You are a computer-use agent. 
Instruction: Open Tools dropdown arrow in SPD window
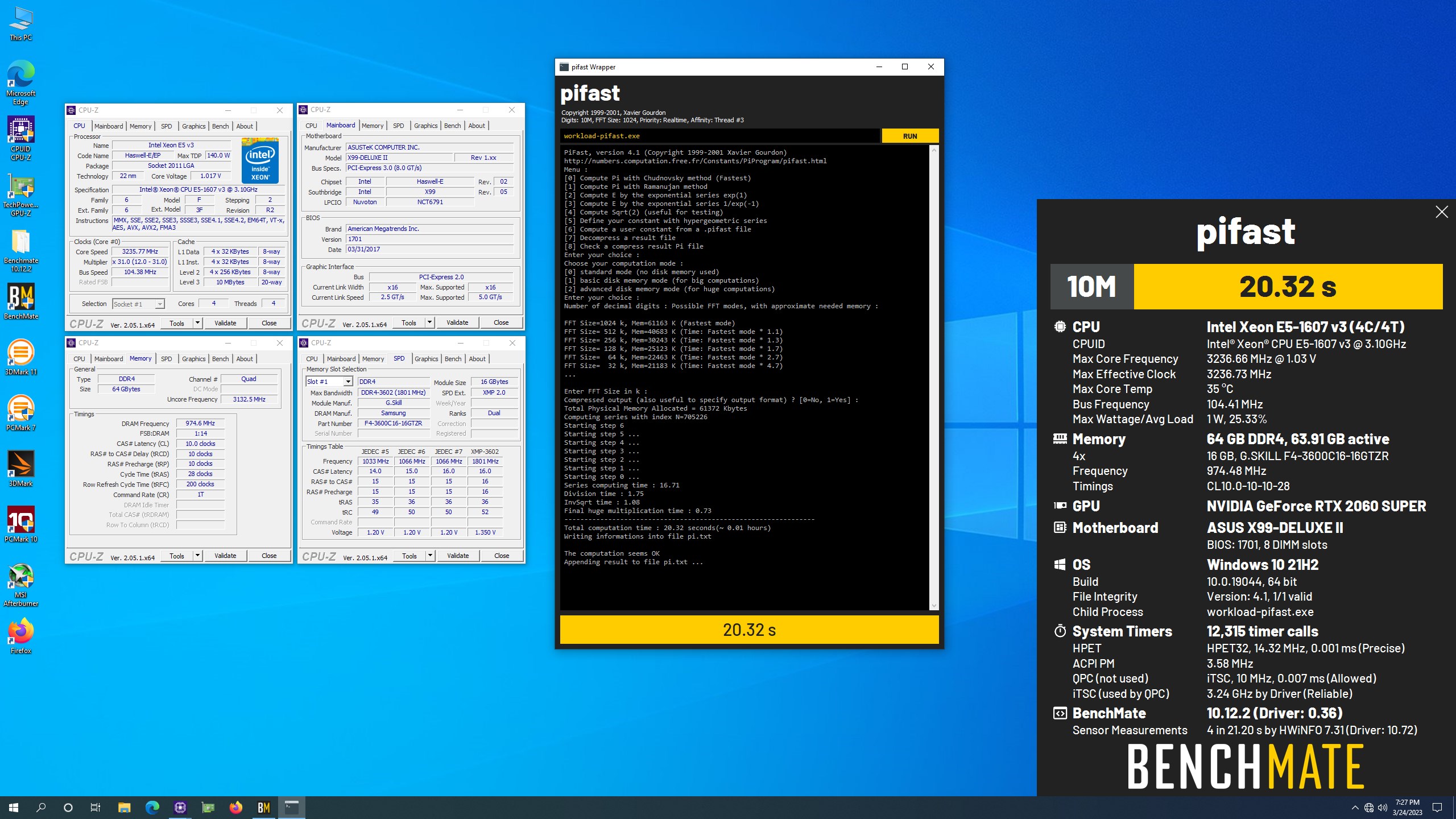point(430,556)
